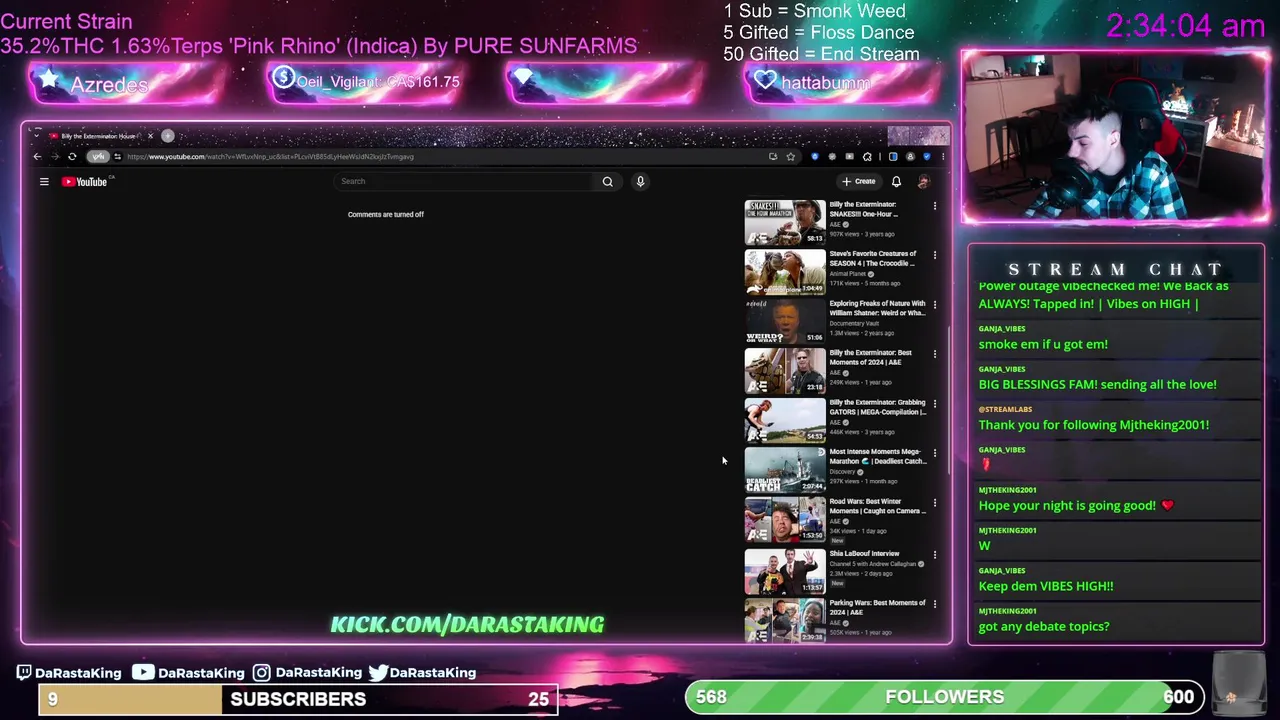This screenshot has height=720, width=1280.
Task: Open site settings icon beside the URL
Action: tap(117, 156)
